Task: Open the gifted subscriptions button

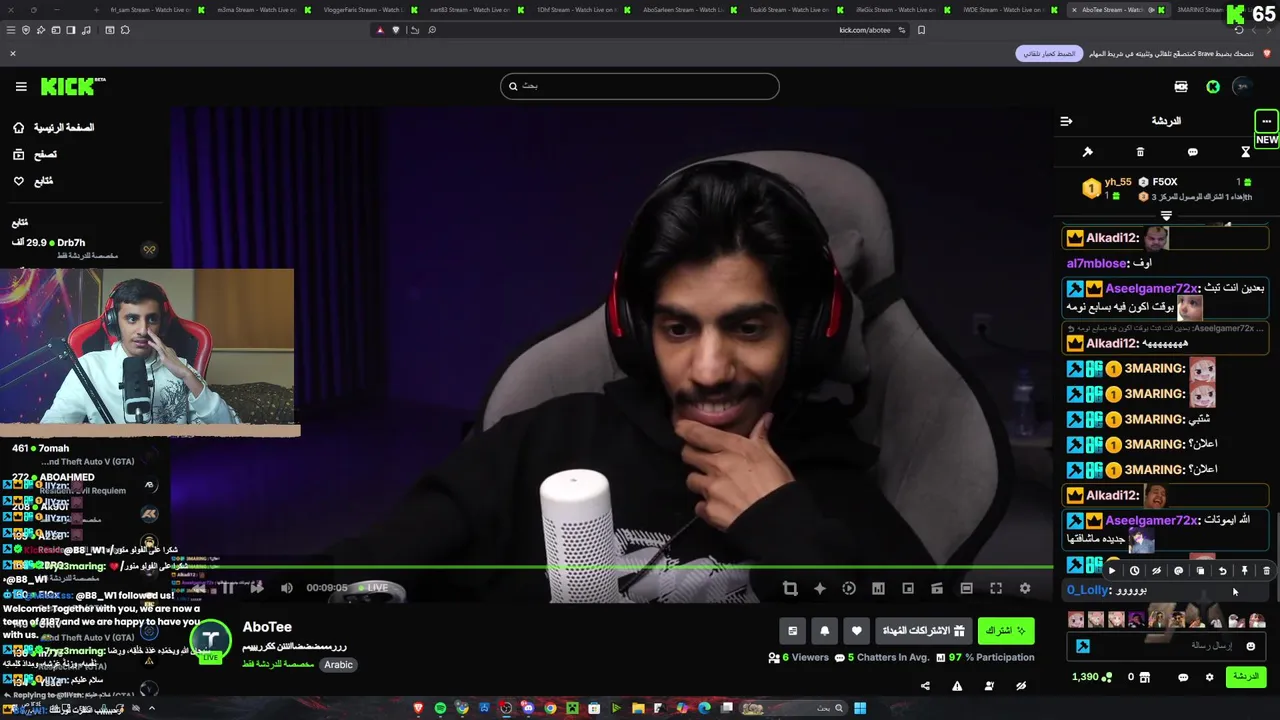Action: coord(922,631)
